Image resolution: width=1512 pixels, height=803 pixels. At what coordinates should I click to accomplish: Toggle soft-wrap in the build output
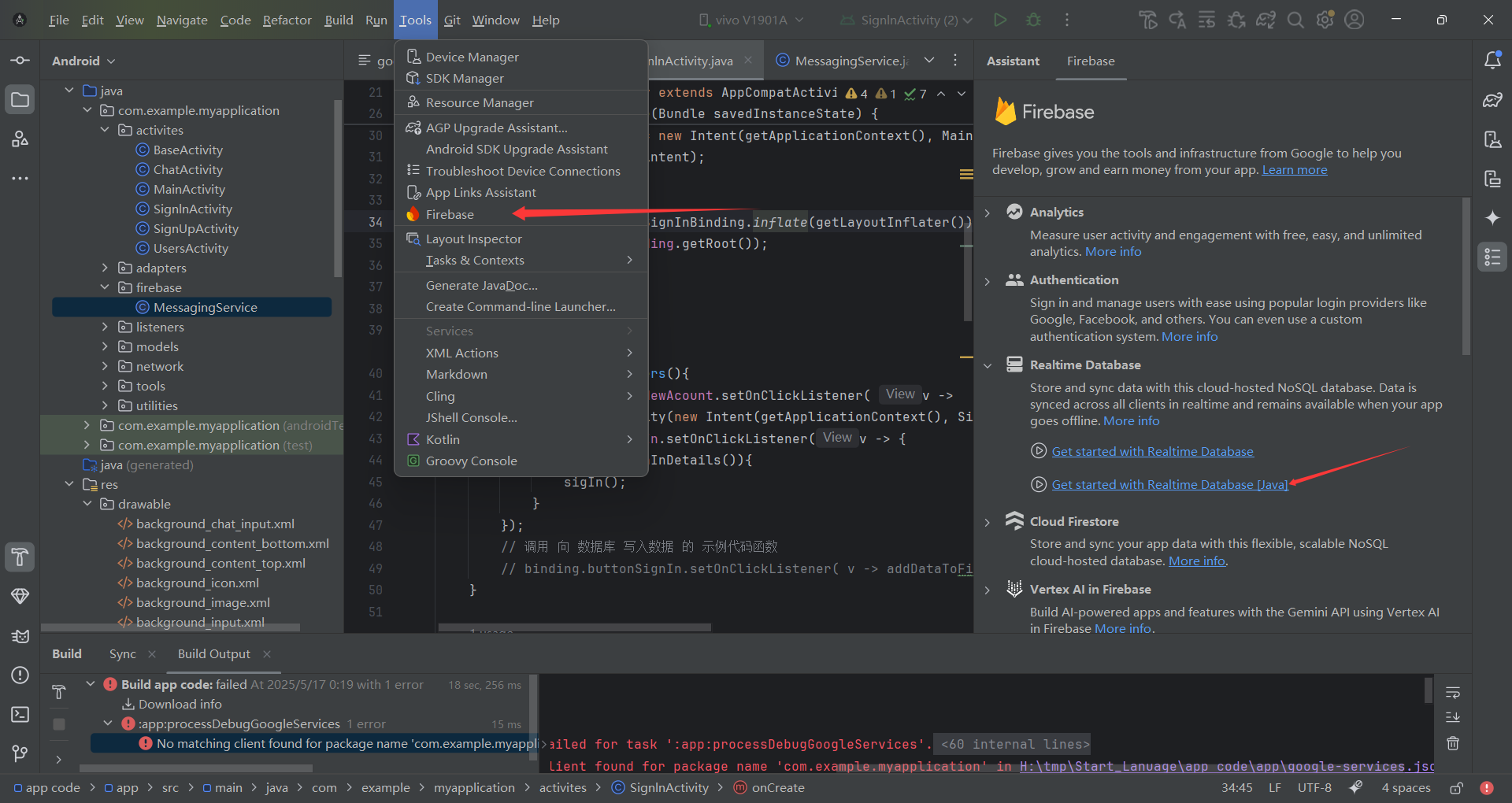point(1453,693)
